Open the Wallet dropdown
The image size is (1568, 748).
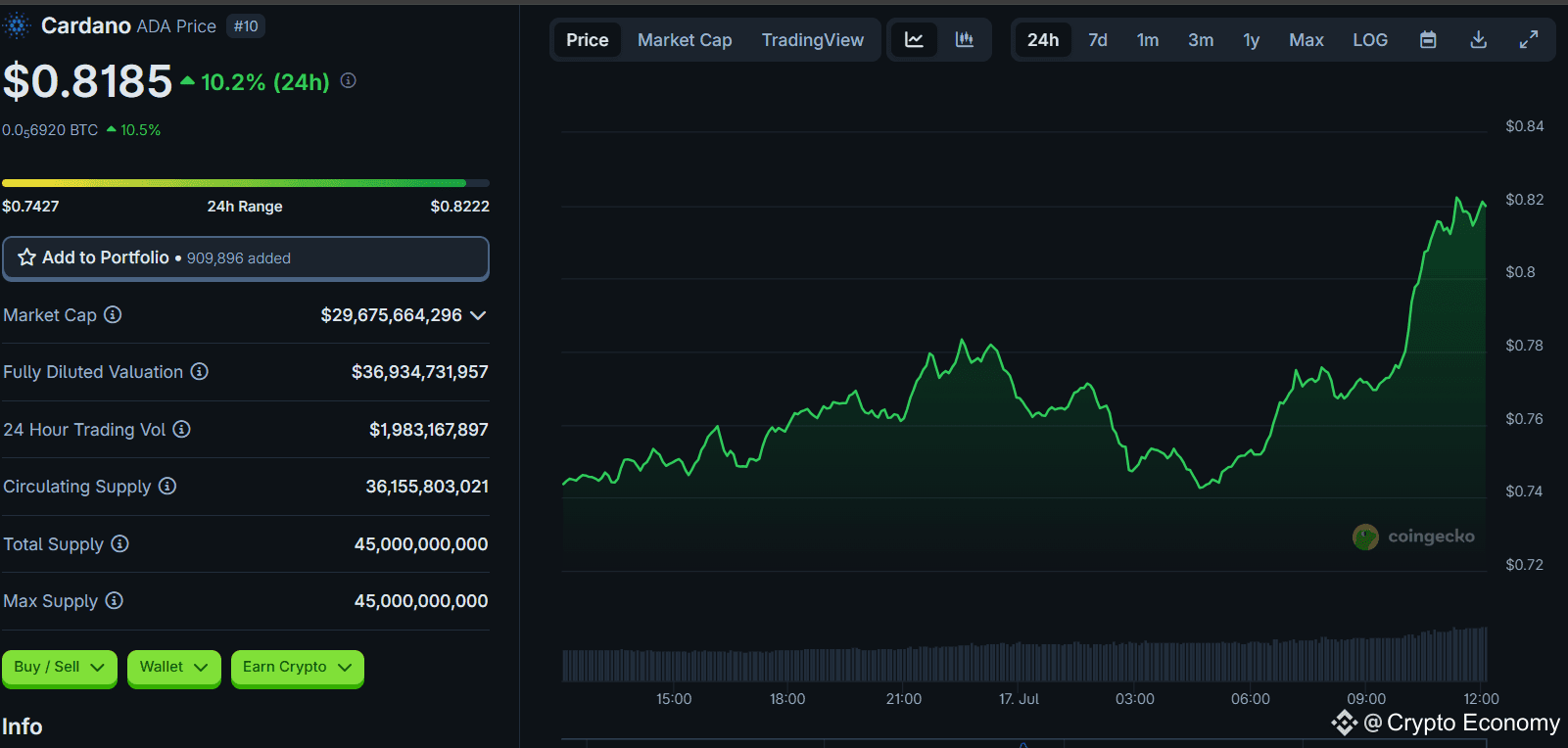point(174,667)
